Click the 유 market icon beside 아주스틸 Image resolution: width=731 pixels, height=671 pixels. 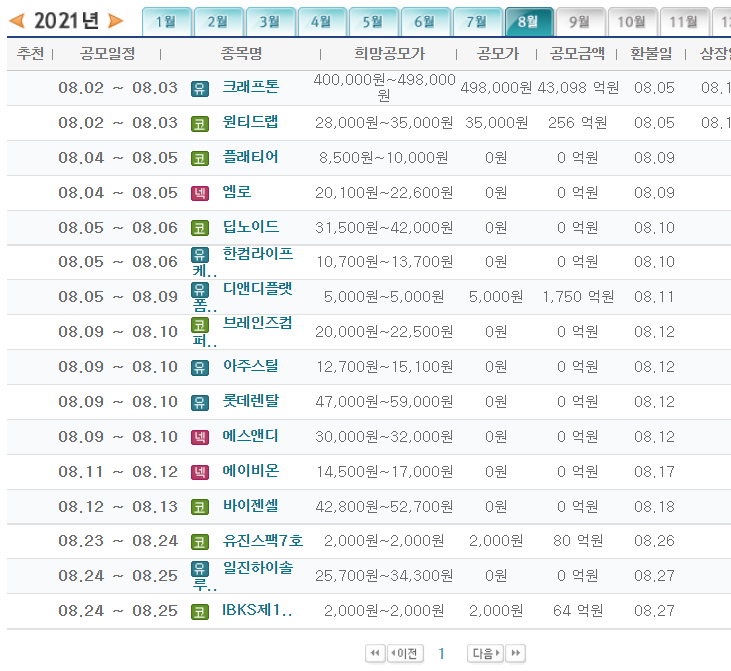click(x=200, y=368)
